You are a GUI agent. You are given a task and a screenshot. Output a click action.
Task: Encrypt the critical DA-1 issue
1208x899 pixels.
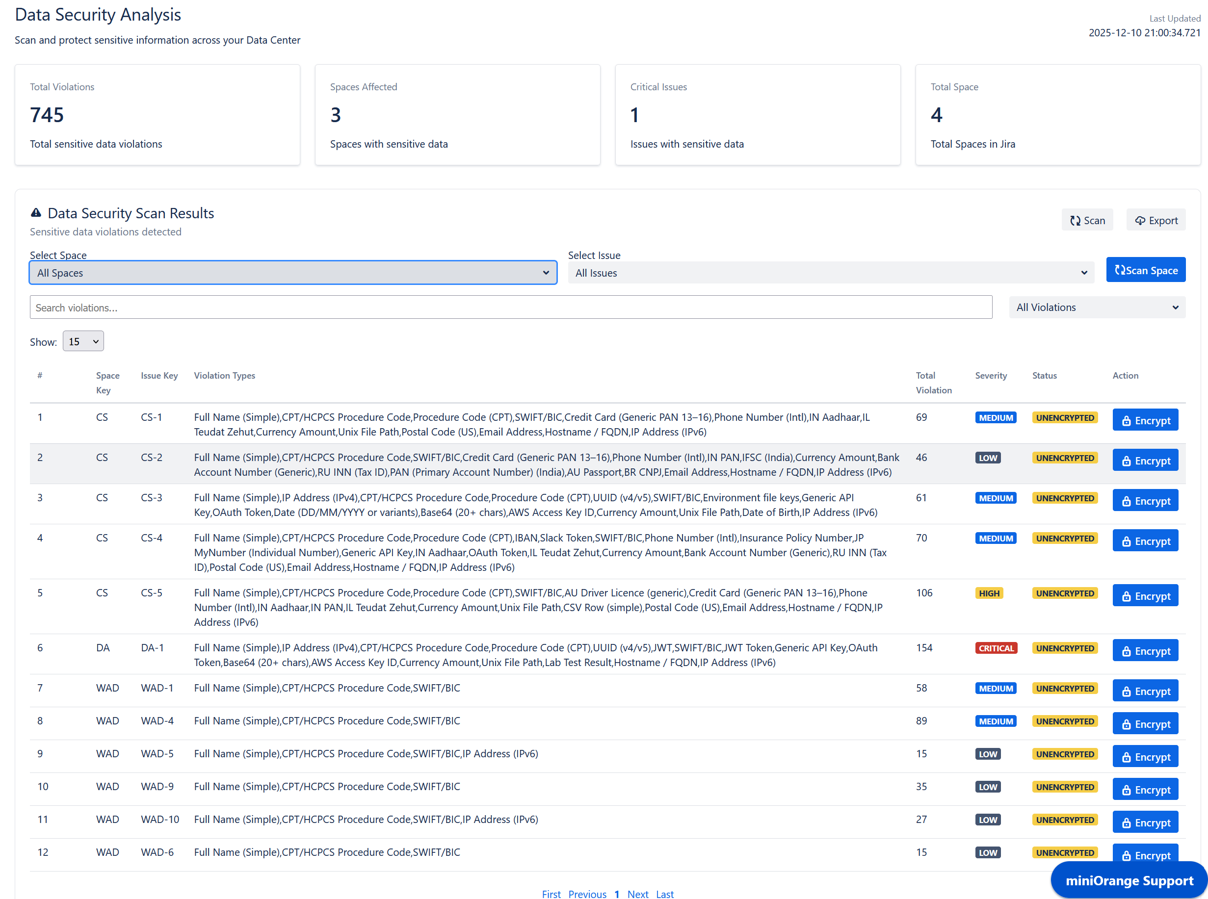(x=1145, y=651)
